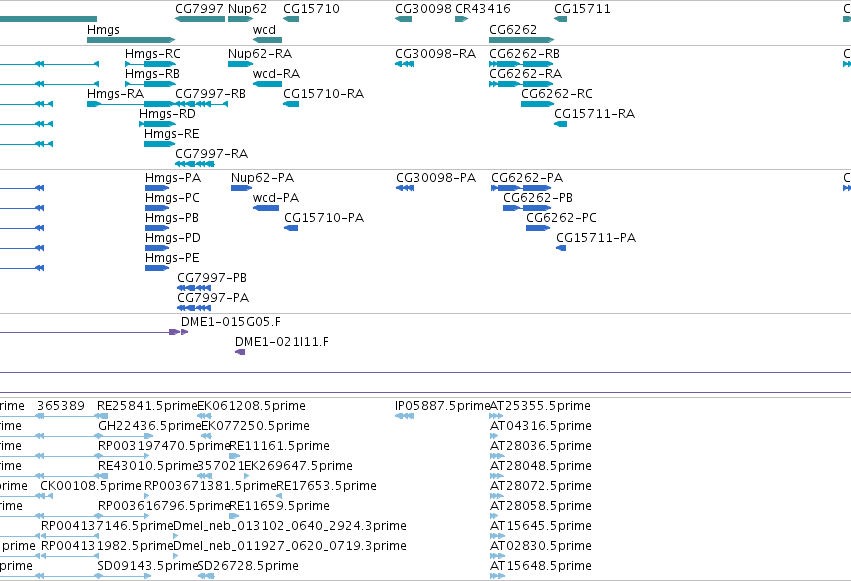Select protein CG15711-PA
This screenshot has height=581, width=851.
click(561, 248)
